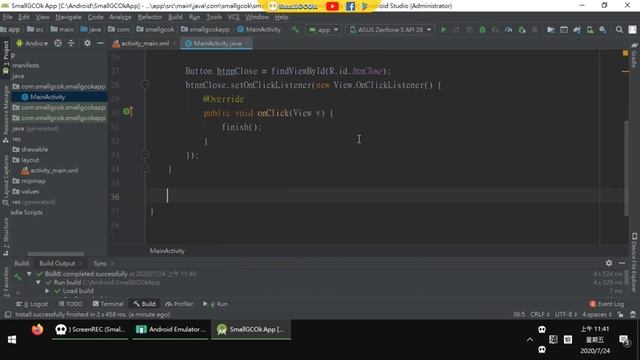This screenshot has width=640, height=360.
Task: Open Project panel gear options
Action: (87, 43)
